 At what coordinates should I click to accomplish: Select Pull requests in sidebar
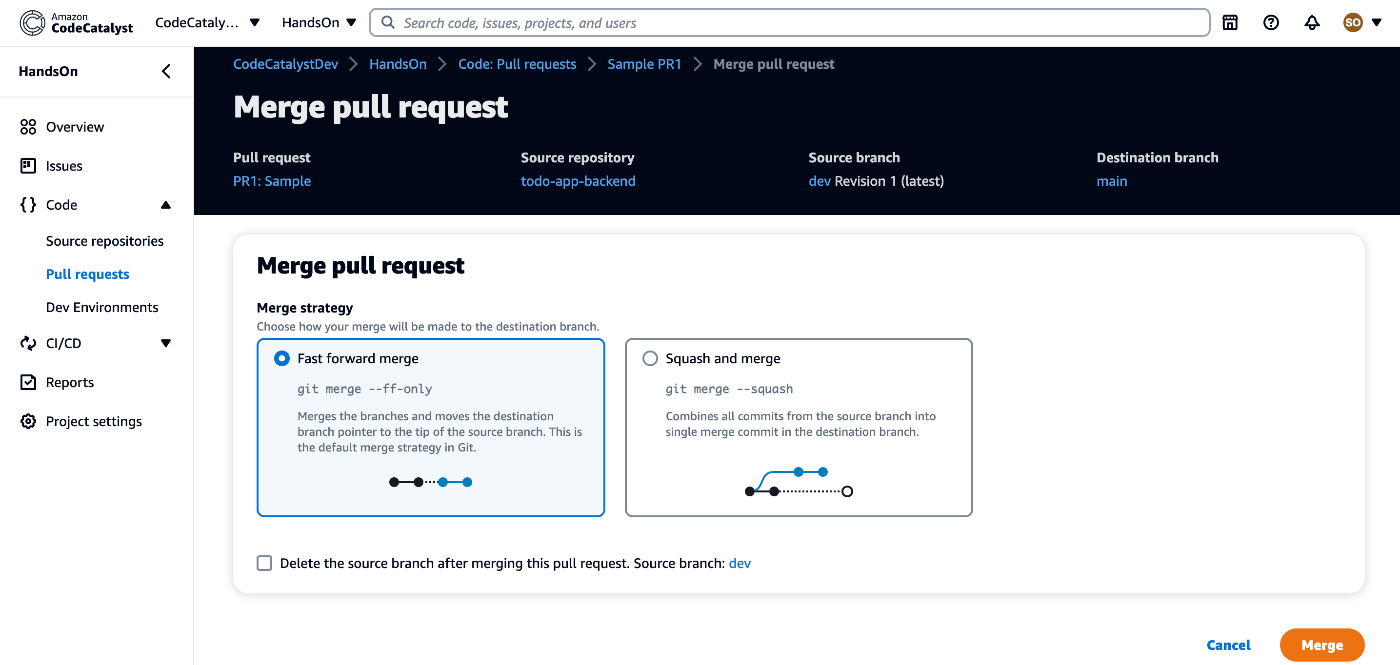88,274
